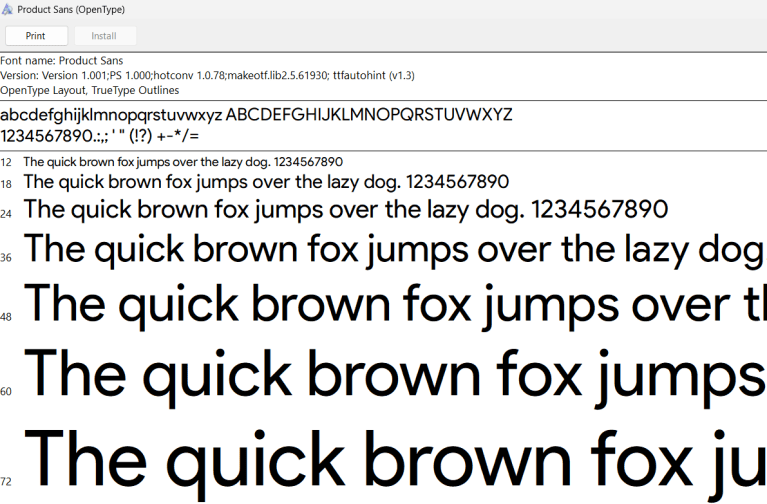Click the greyed-out Install button
767x504 pixels.
click(104, 36)
